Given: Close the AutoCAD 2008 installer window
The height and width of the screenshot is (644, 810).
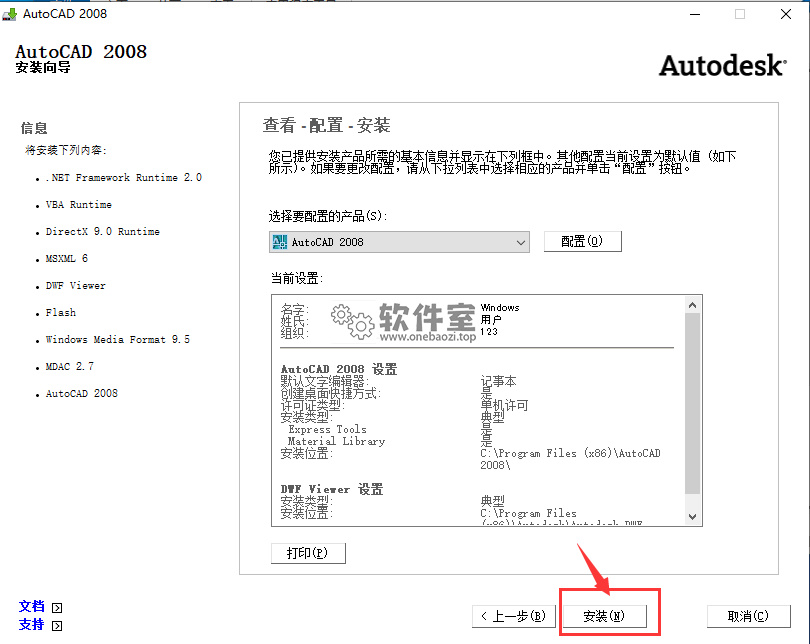Looking at the screenshot, I should click(786, 14).
